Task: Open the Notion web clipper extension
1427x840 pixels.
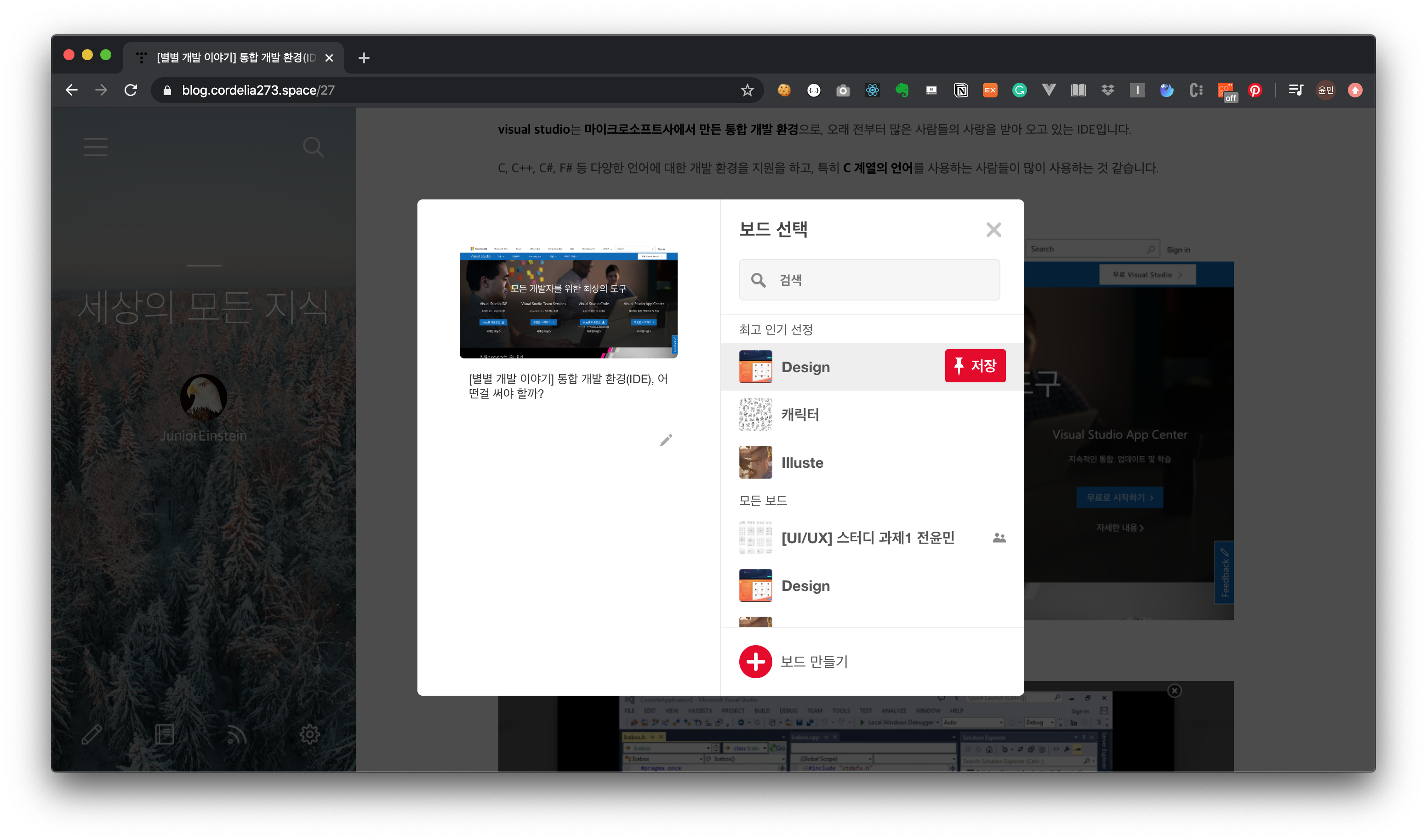Action: [960, 90]
